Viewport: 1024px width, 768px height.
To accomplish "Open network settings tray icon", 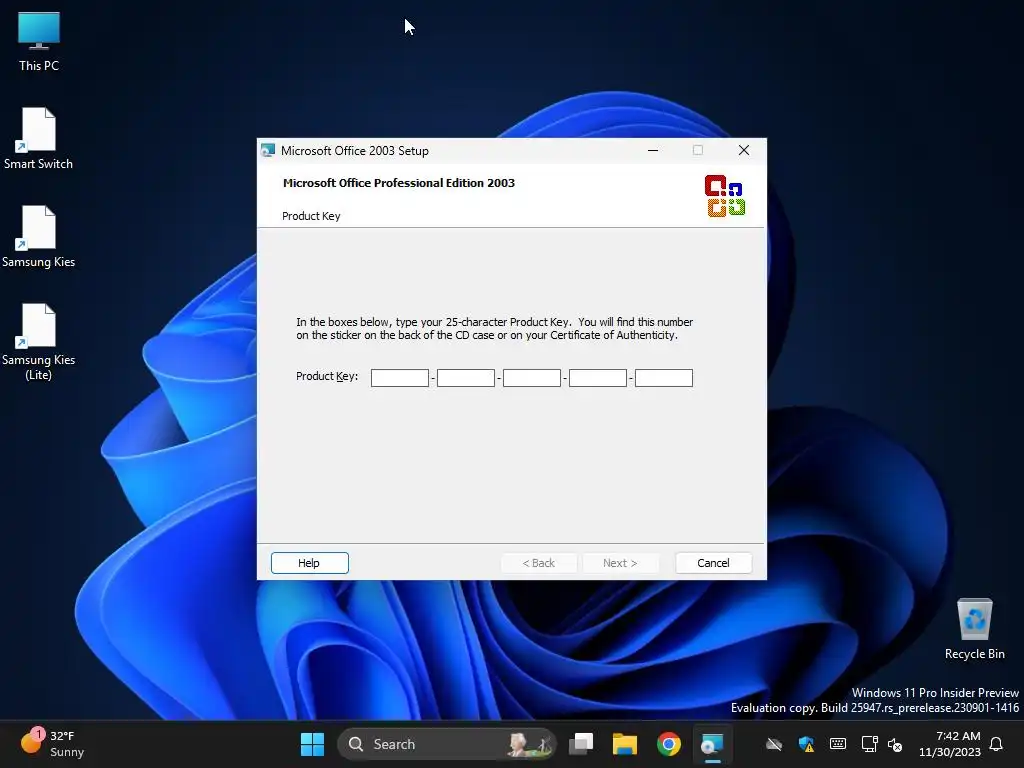I will (x=869, y=744).
